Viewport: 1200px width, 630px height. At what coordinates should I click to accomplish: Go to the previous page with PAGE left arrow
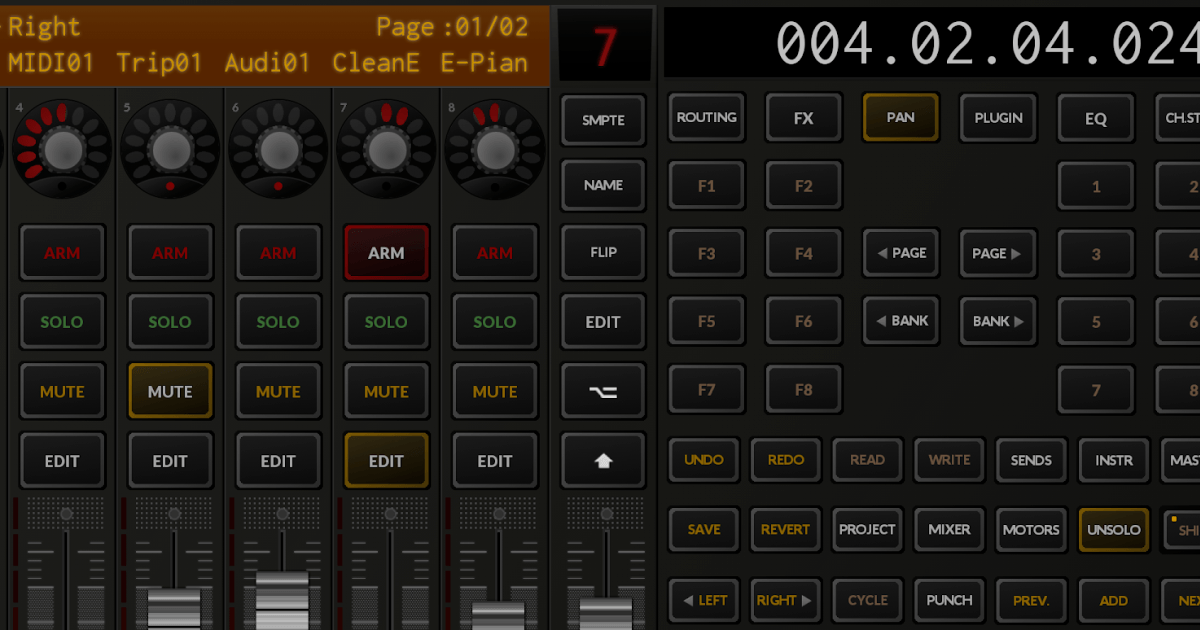pos(900,253)
